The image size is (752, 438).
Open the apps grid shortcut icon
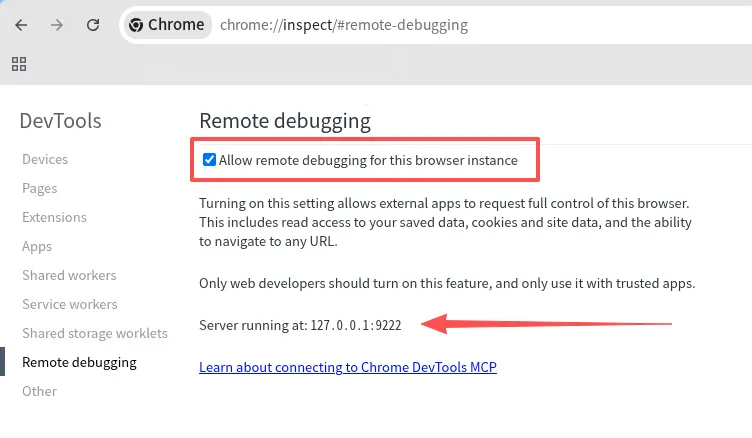[19, 64]
